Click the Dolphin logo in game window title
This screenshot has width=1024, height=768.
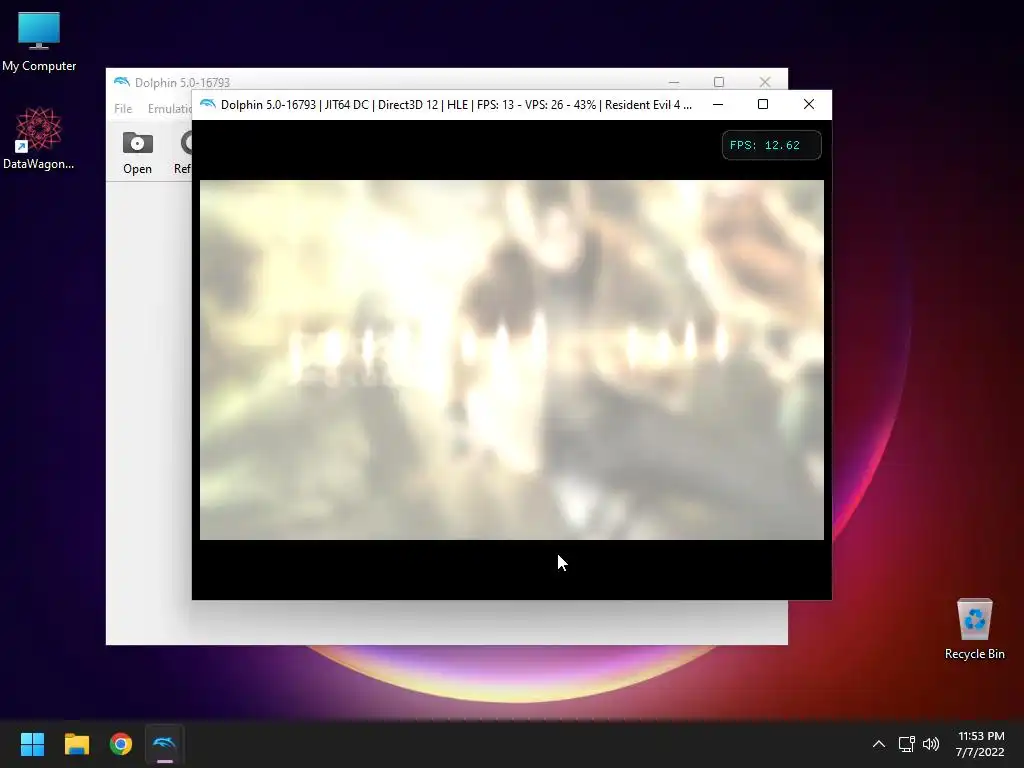[208, 104]
